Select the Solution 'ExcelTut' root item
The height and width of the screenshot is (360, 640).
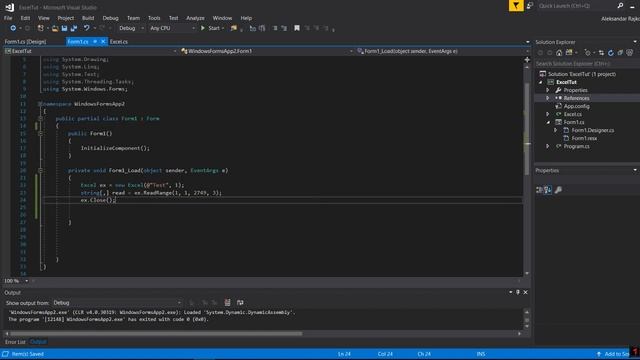coord(582,74)
